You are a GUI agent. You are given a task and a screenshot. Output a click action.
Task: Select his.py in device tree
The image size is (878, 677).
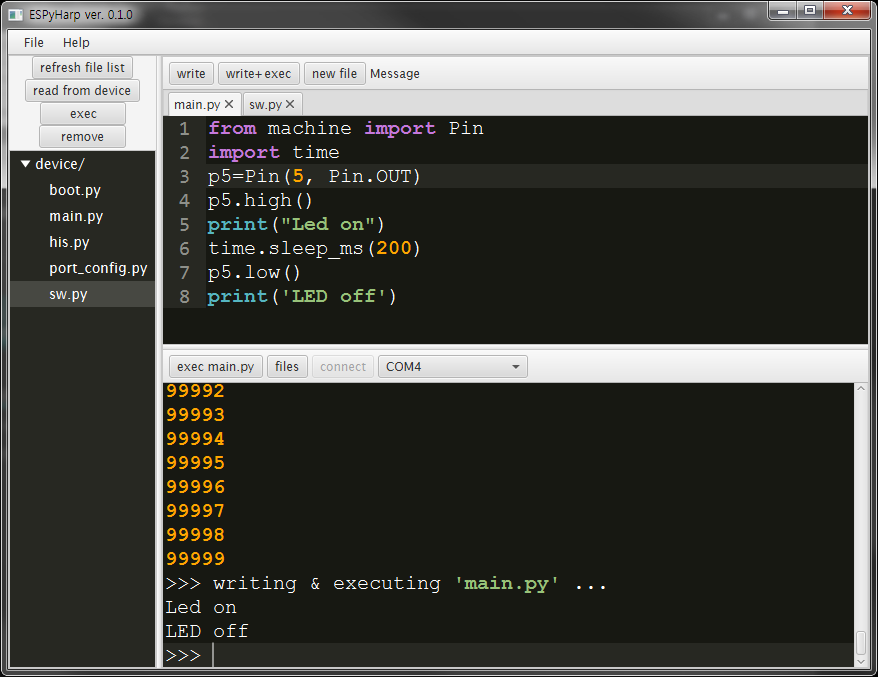82,242
